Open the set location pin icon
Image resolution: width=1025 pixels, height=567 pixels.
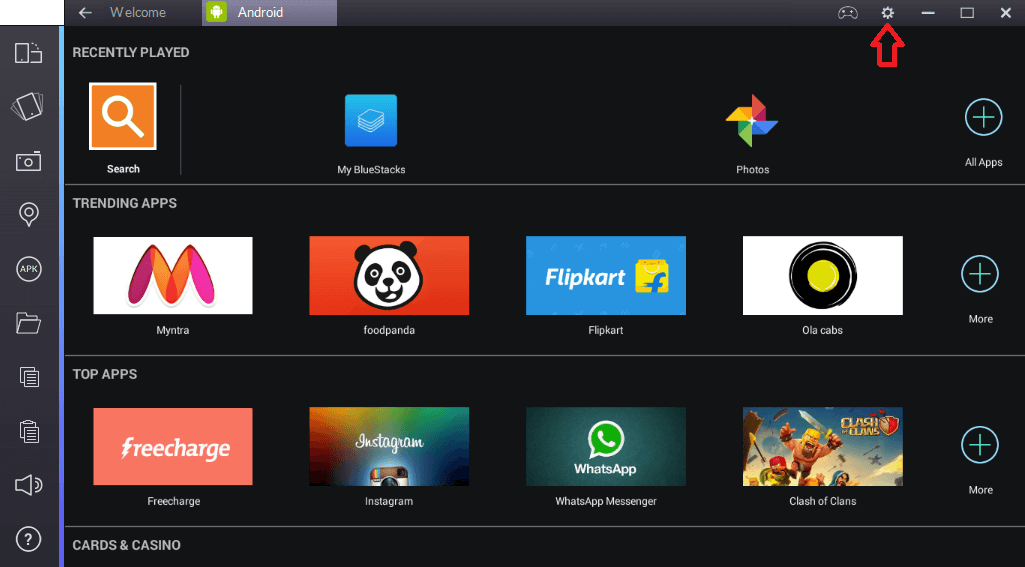click(x=29, y=214)
